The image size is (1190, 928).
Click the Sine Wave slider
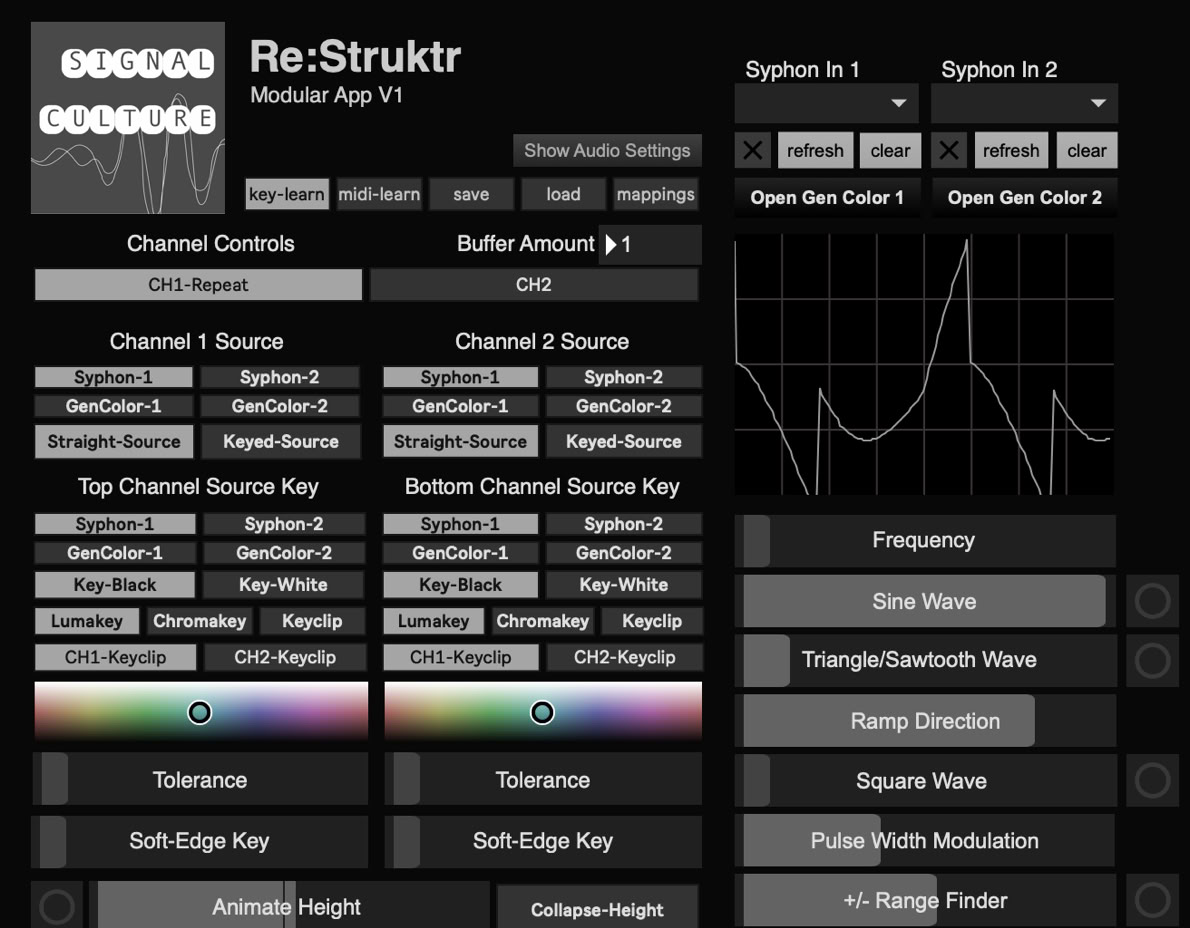click(925, 601)
